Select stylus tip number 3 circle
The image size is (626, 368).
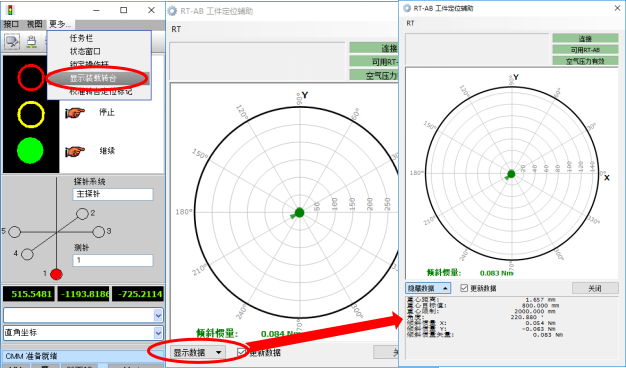click(99, 231)
